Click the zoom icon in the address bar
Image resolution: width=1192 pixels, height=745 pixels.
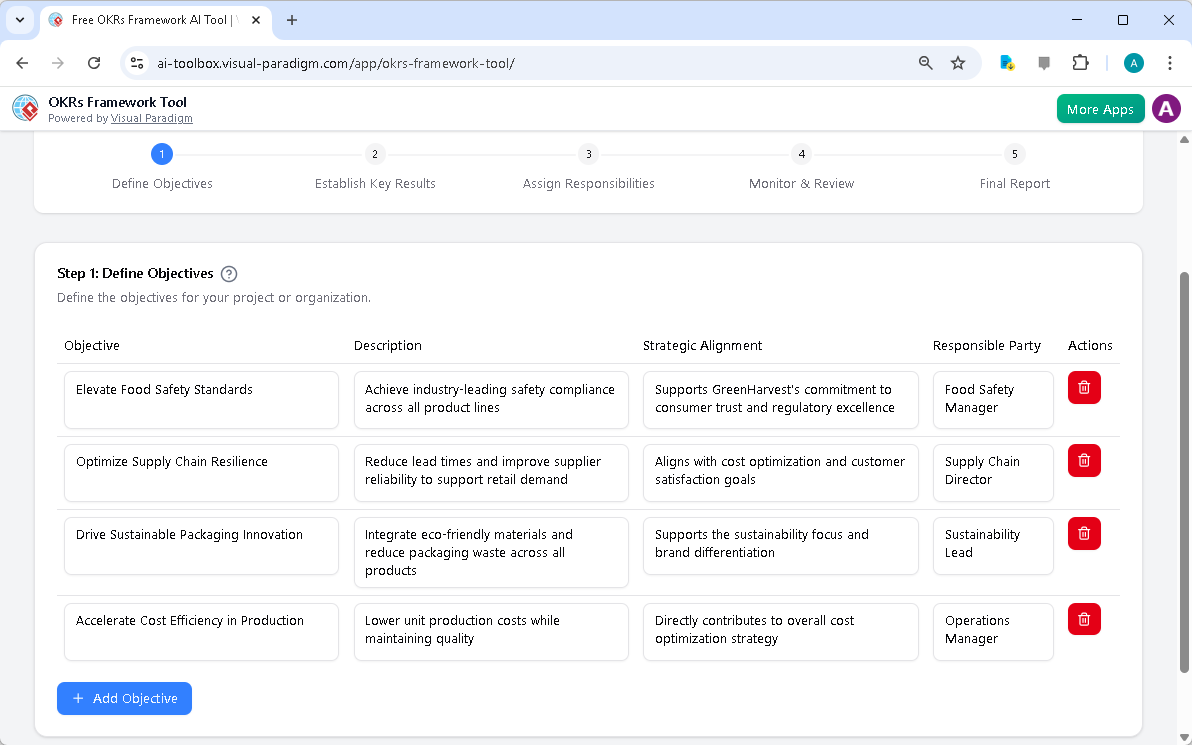pos(925,62)
